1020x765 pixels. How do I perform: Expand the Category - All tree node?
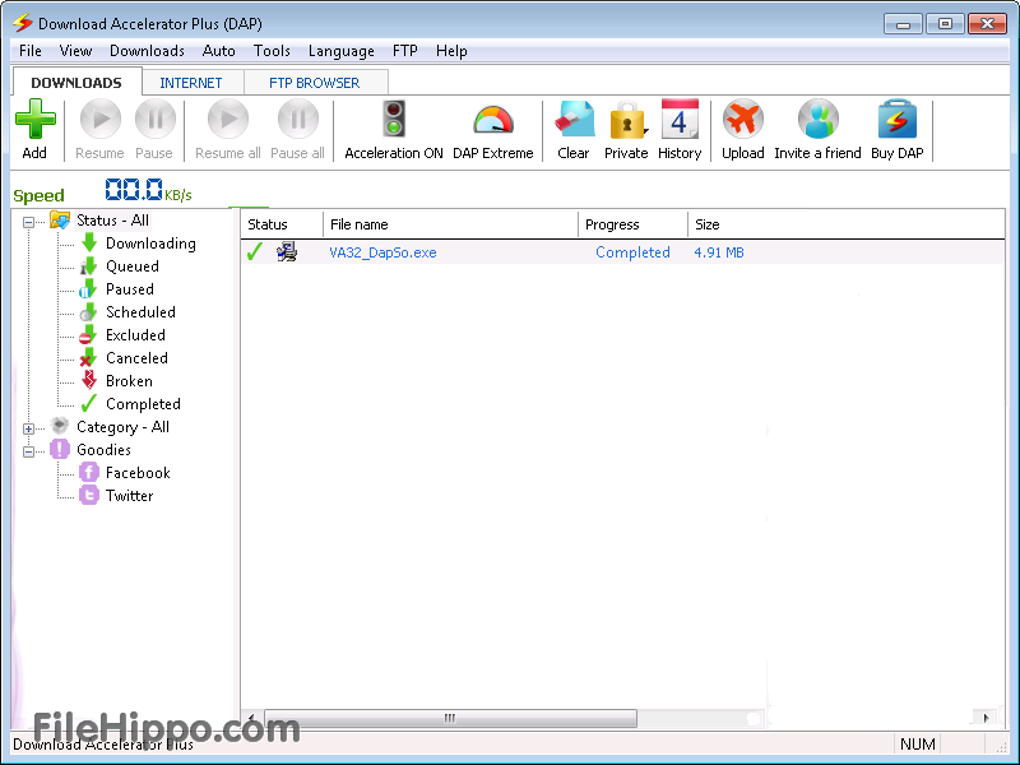tap(29, 429)
